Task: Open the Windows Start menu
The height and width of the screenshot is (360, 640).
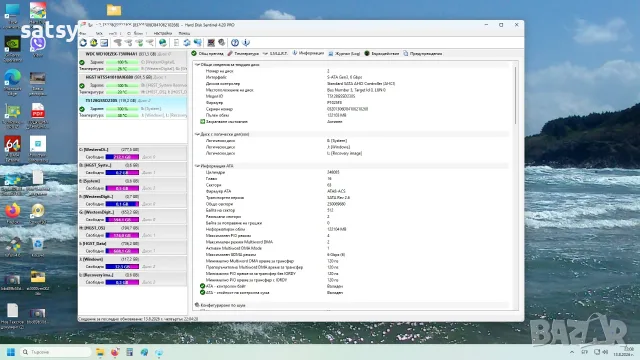Action: [11, 352]
